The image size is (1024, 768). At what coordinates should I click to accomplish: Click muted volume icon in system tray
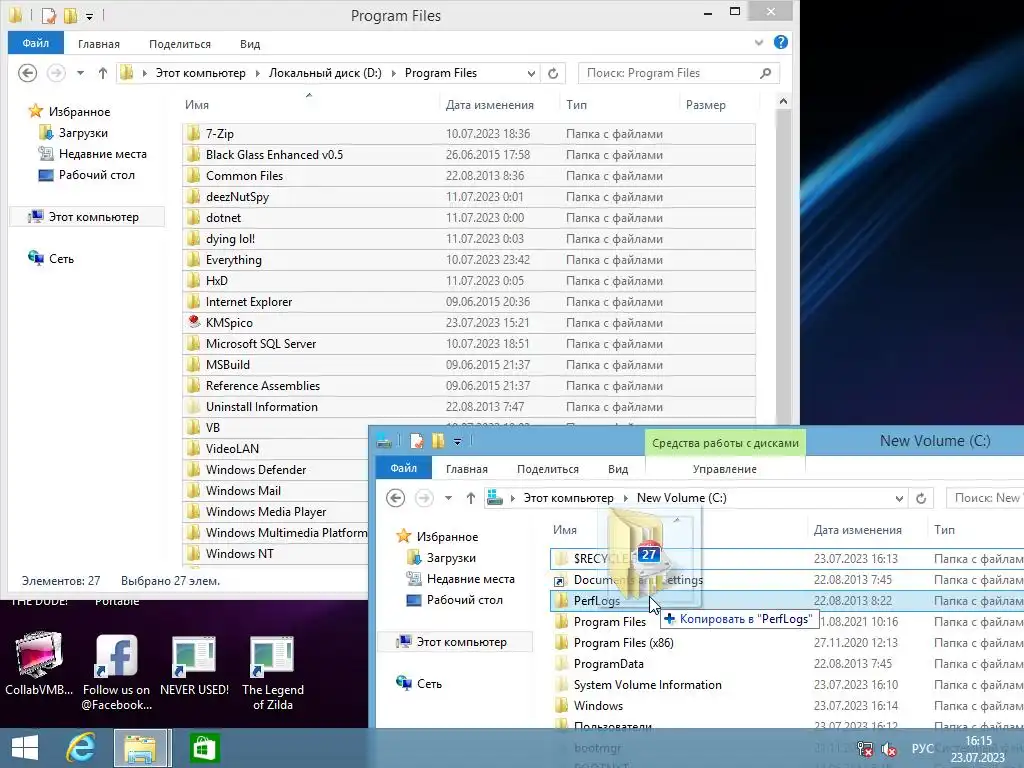(x=889, y=749)
